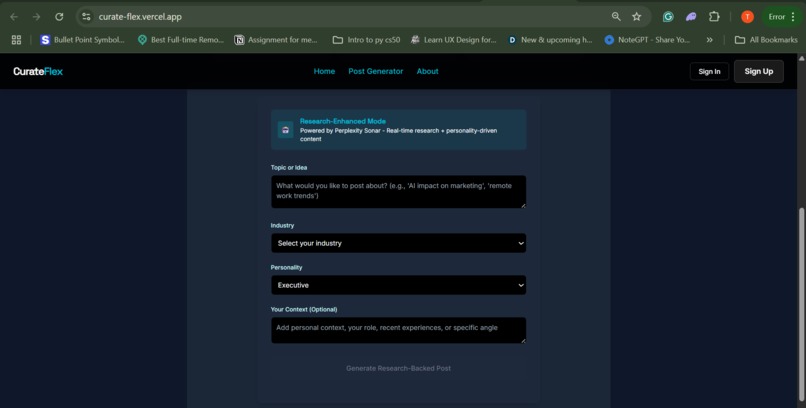Click the Research-Enhanced Mode heading
Image resolution: width=806 pixels, height=408 pixels.
343,121
